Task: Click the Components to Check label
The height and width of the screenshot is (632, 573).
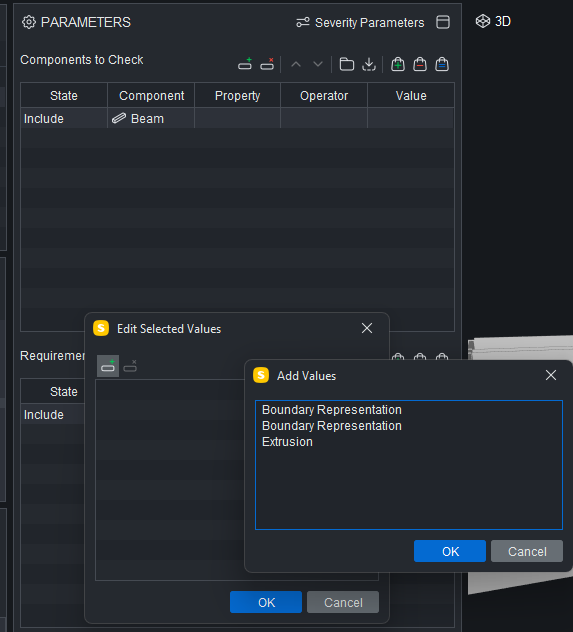Action: click(x=82, y=60)
